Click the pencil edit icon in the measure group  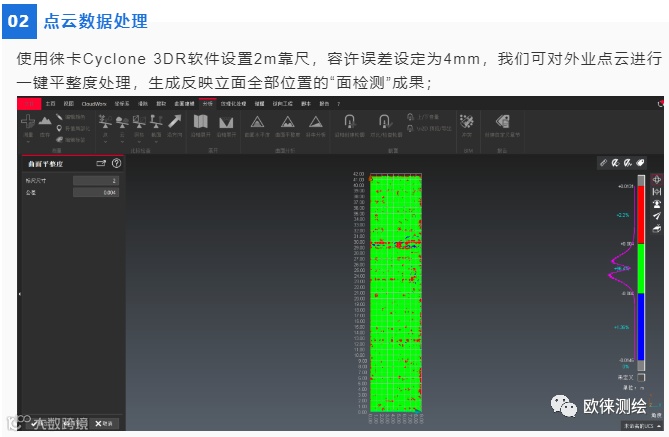click(x=59, y=117)
